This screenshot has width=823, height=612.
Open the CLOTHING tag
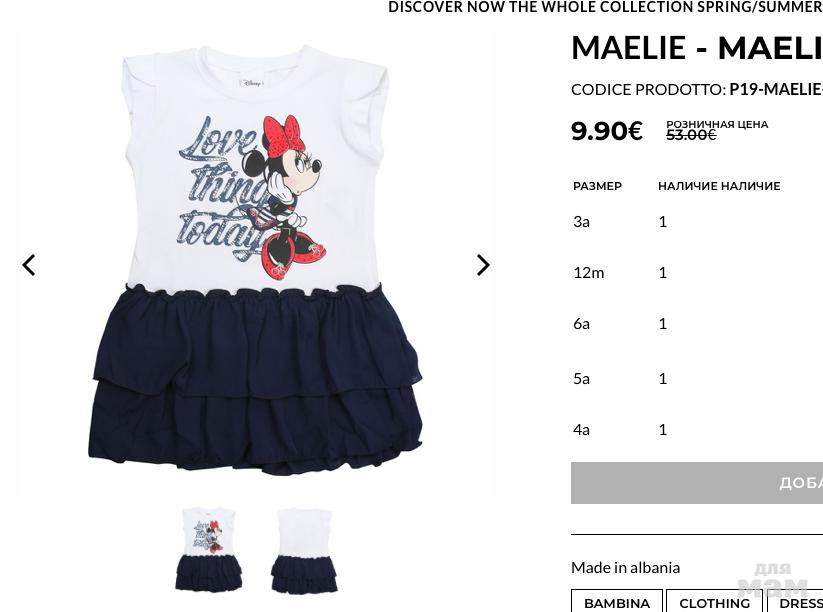[714, 602]
